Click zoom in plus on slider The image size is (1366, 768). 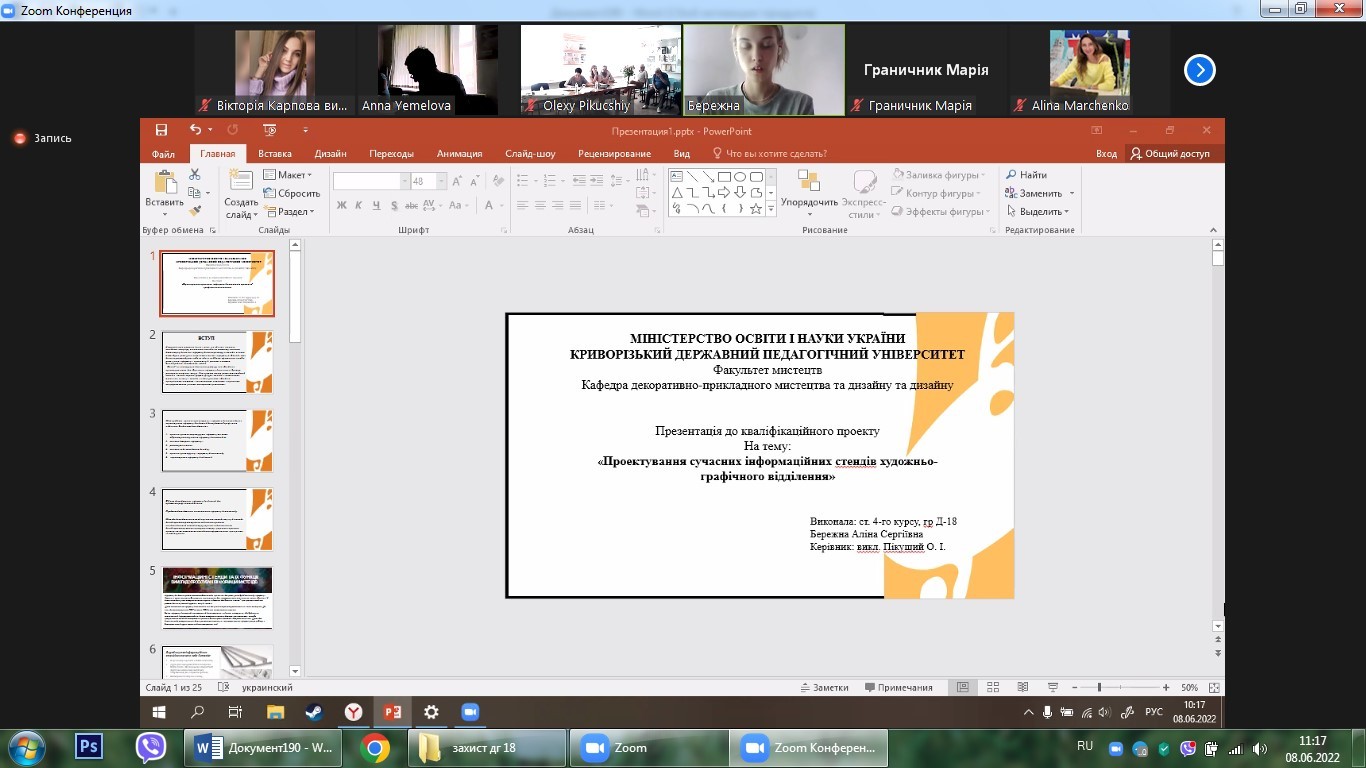1166,687
